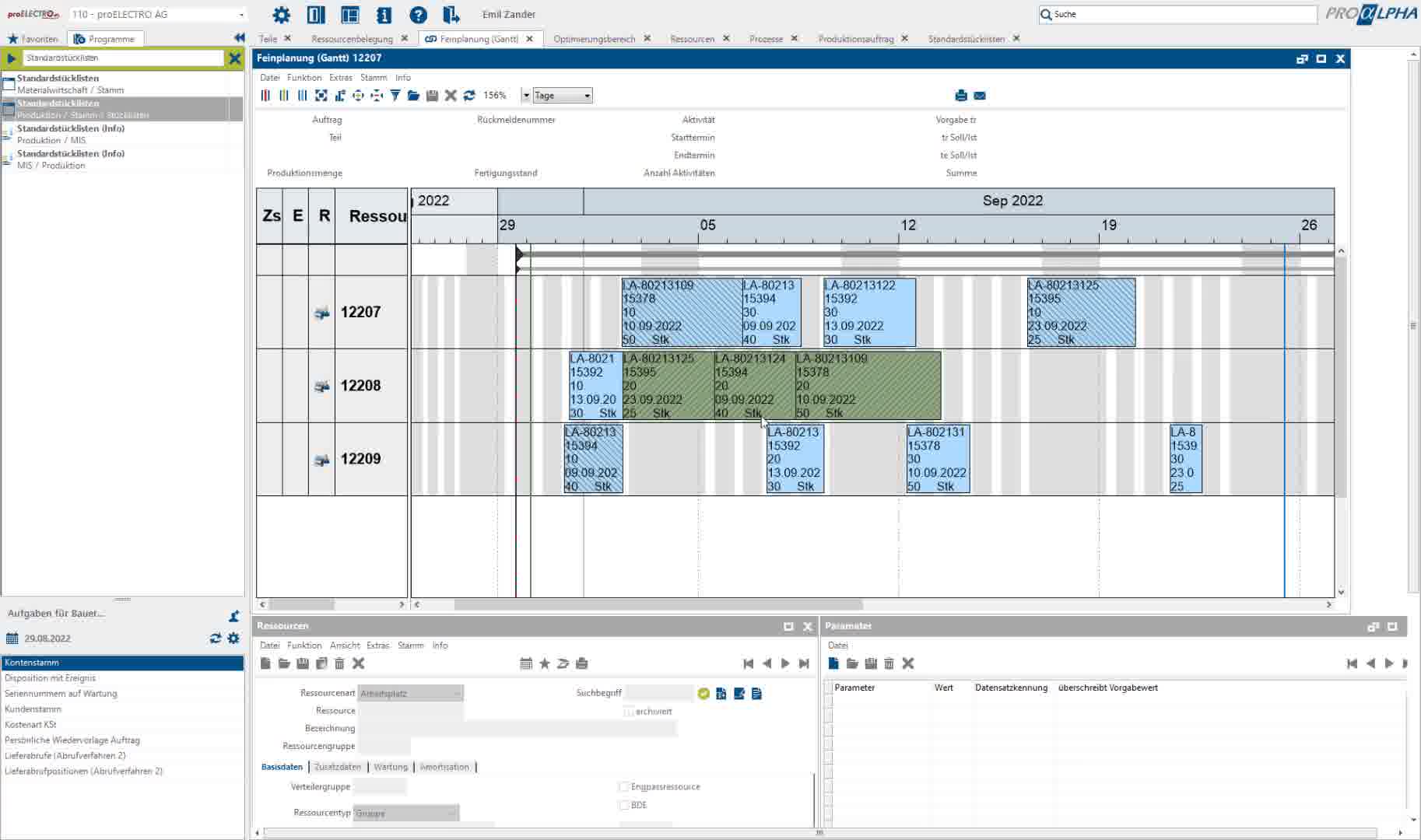Image resolution: width=1421 pixels, height=840 pixels.
Task: Open the info icon in top bar
Action: 384,15
